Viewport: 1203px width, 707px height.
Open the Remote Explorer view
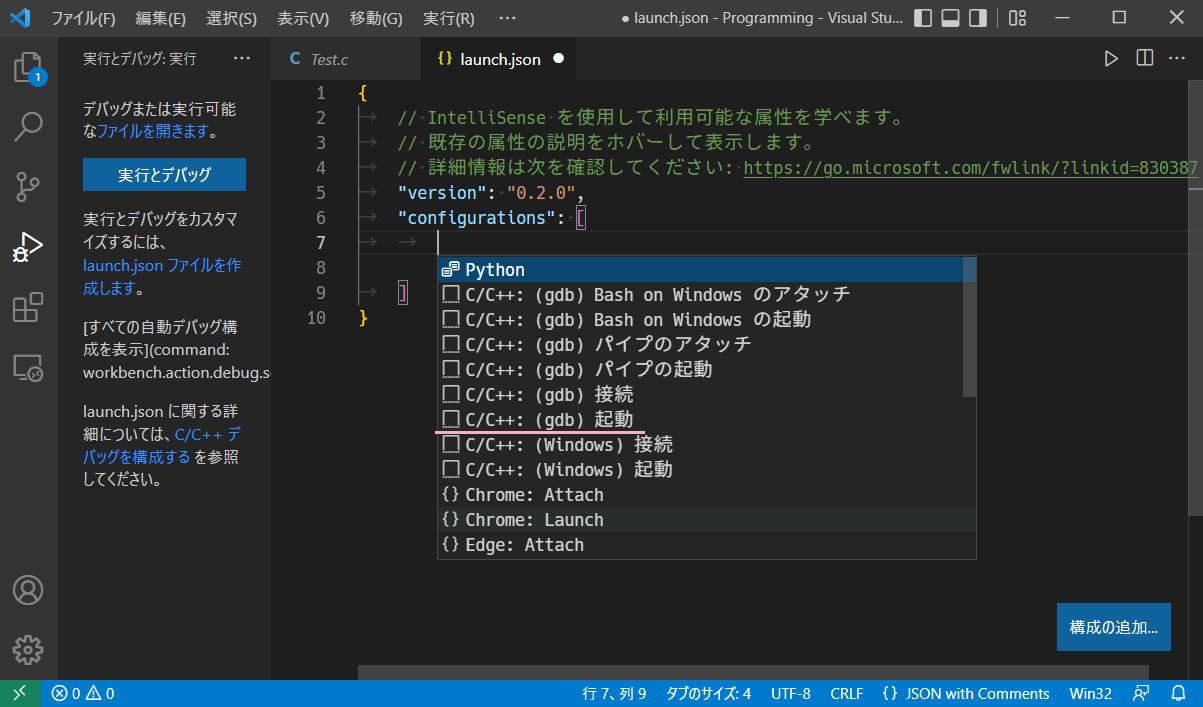pyautogui.click(x=28, y=367)
